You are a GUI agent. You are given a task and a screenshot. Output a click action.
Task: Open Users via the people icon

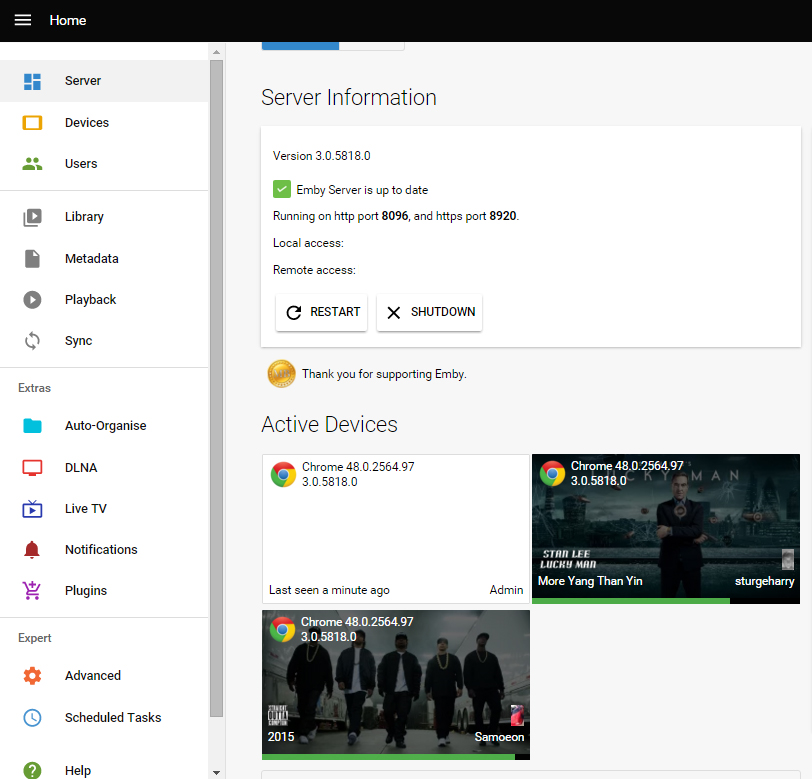(x=32, y=164)
